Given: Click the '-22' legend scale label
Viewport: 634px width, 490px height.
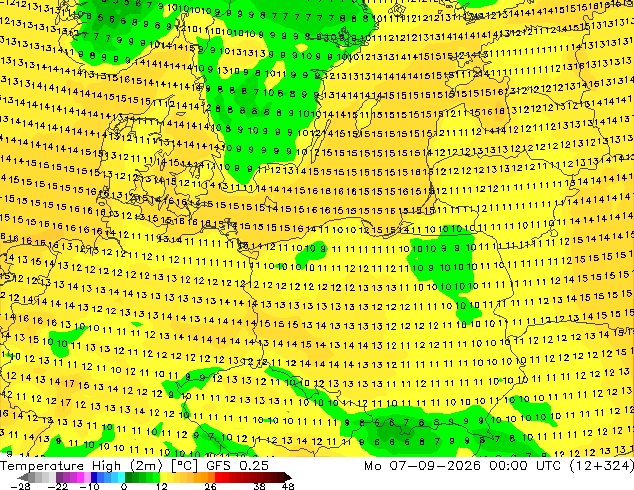Looking at the screenshot, I should click(57, 486).
